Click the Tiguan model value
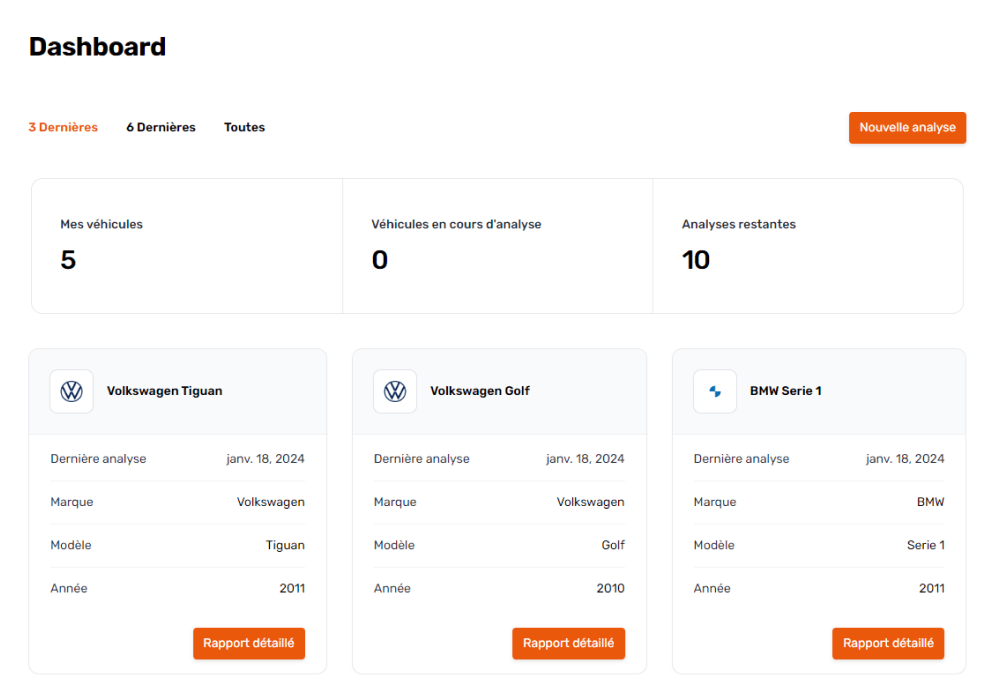Image resolution: width=1000 pixels, height=700 pixels. [x=285, y=545]
